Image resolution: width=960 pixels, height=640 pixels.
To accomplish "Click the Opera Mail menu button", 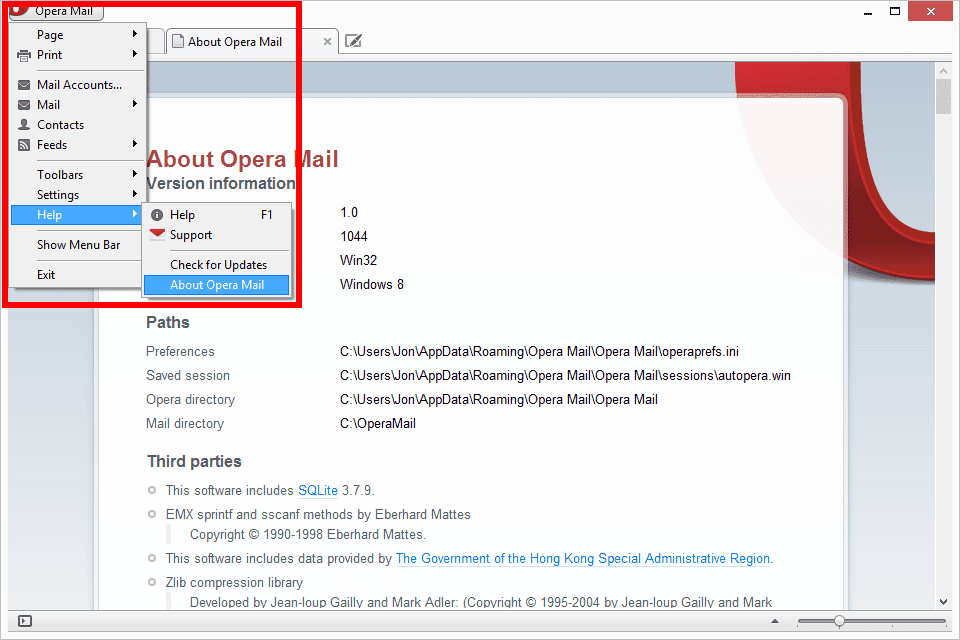I will tap(56, 10).
